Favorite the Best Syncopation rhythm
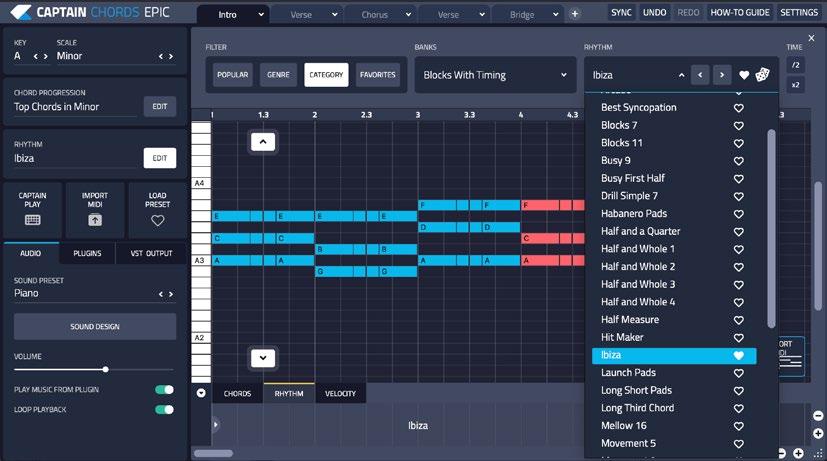 [738, 108]
